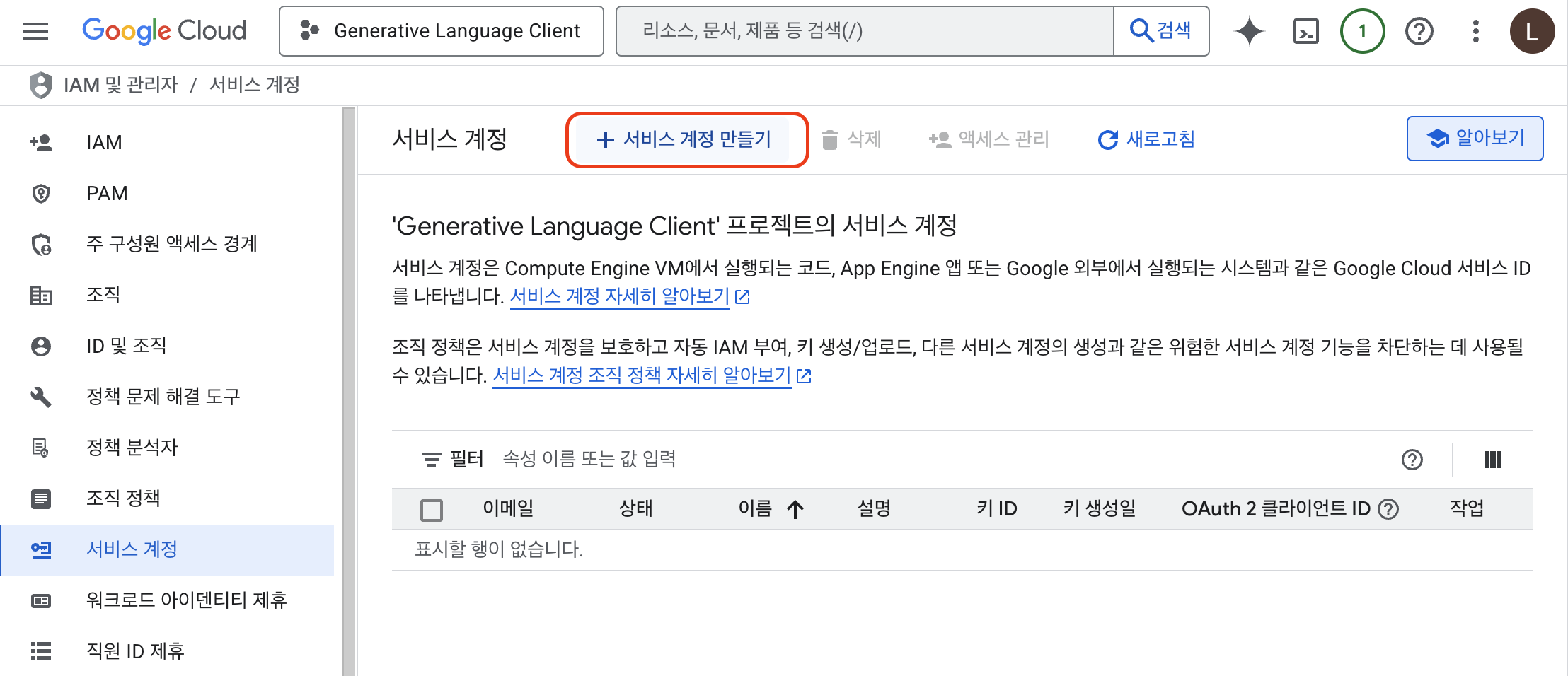Click the sidebar vertical scrollbar
Image resolution: width=1568 pixels, height=676 pixels.
click(349, 391)
